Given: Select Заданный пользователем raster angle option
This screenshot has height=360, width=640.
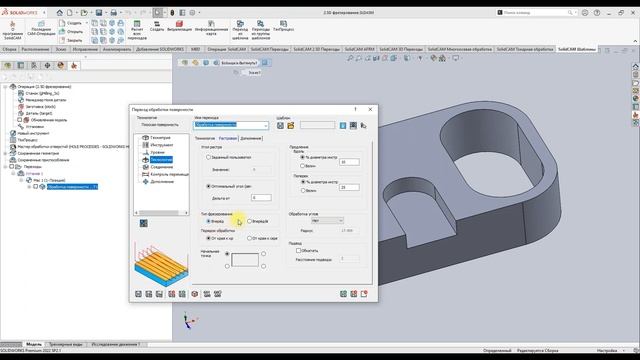Looking at the screenshot, I should [x=209, y=157].
